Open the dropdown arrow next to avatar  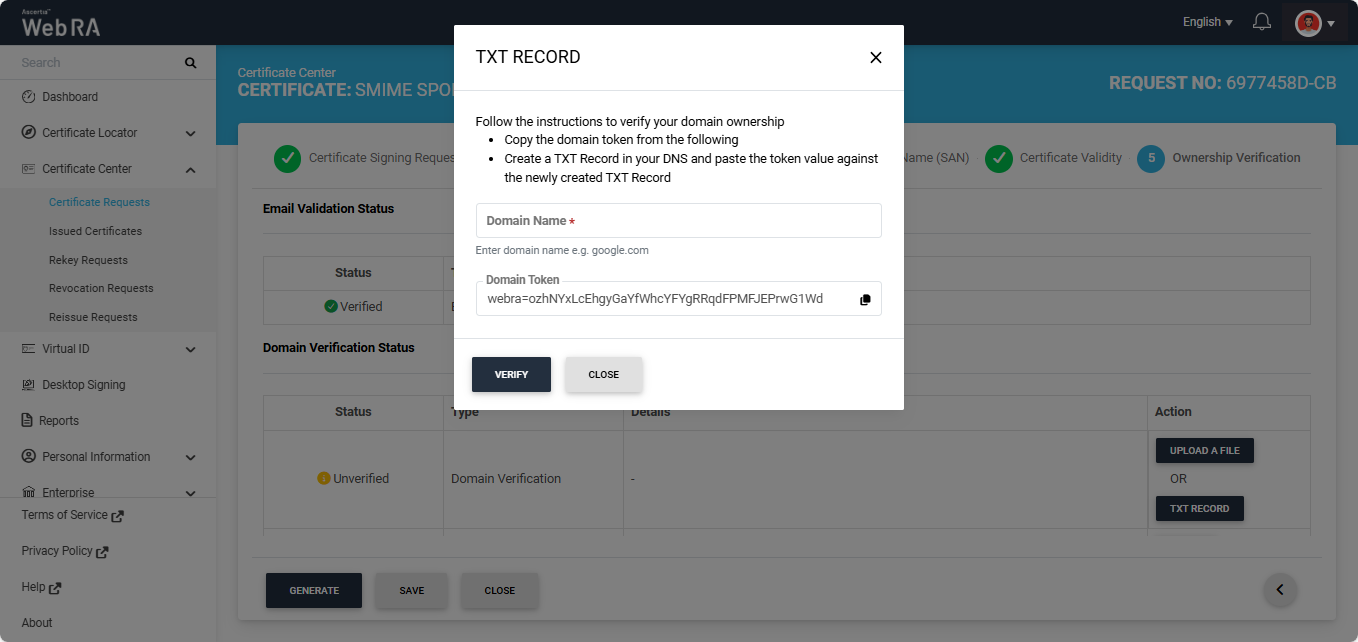point(1331,23)
